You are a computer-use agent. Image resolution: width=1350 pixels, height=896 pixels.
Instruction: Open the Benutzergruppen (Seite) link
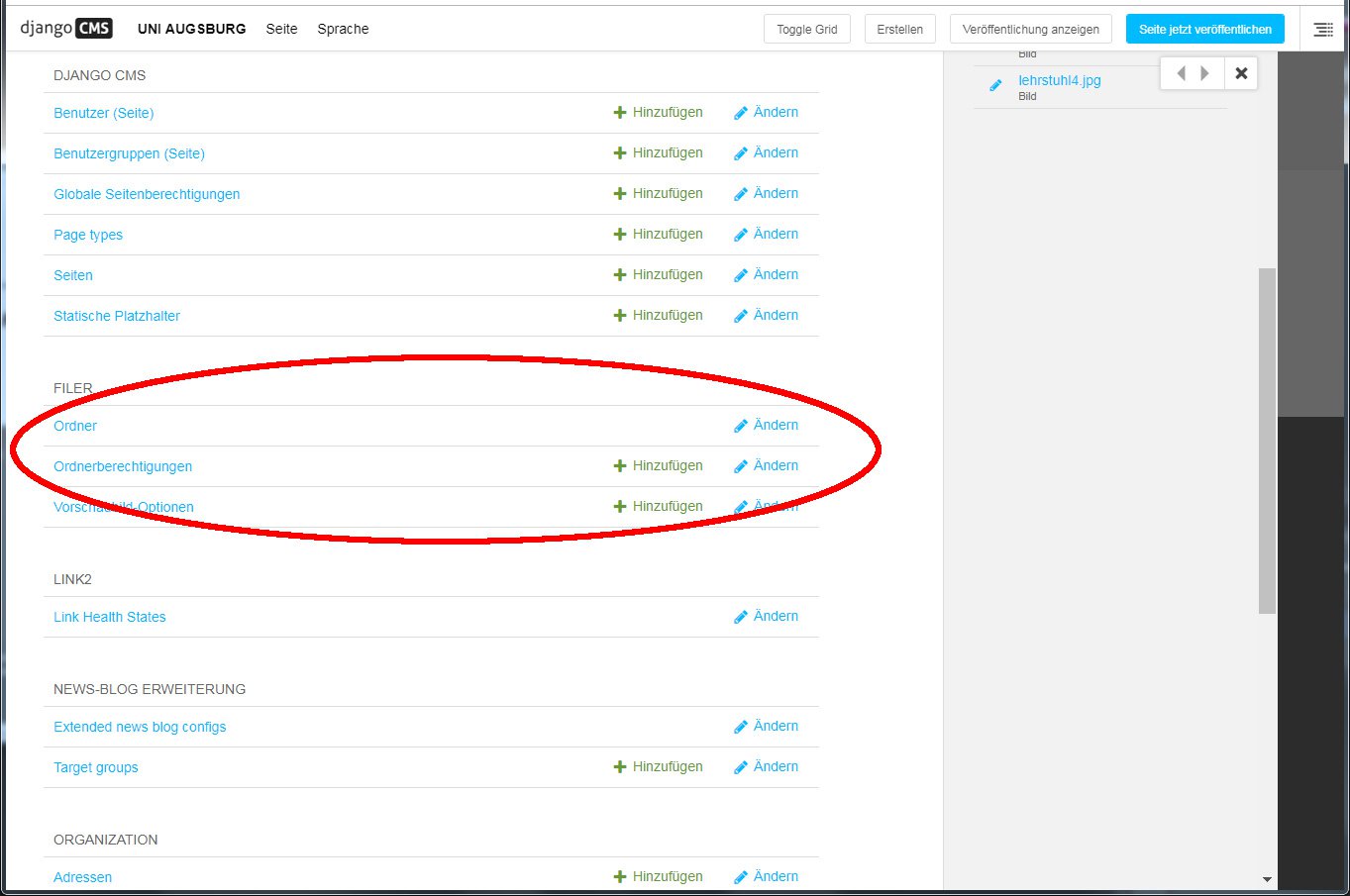129,153
